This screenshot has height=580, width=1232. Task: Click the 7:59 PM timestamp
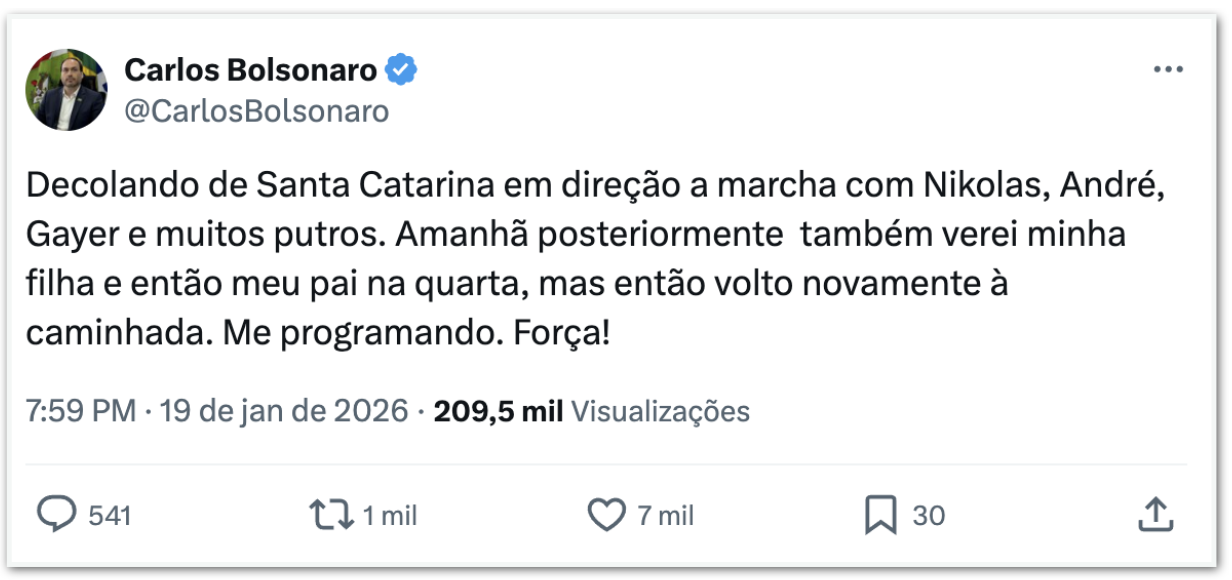point(80,411)
